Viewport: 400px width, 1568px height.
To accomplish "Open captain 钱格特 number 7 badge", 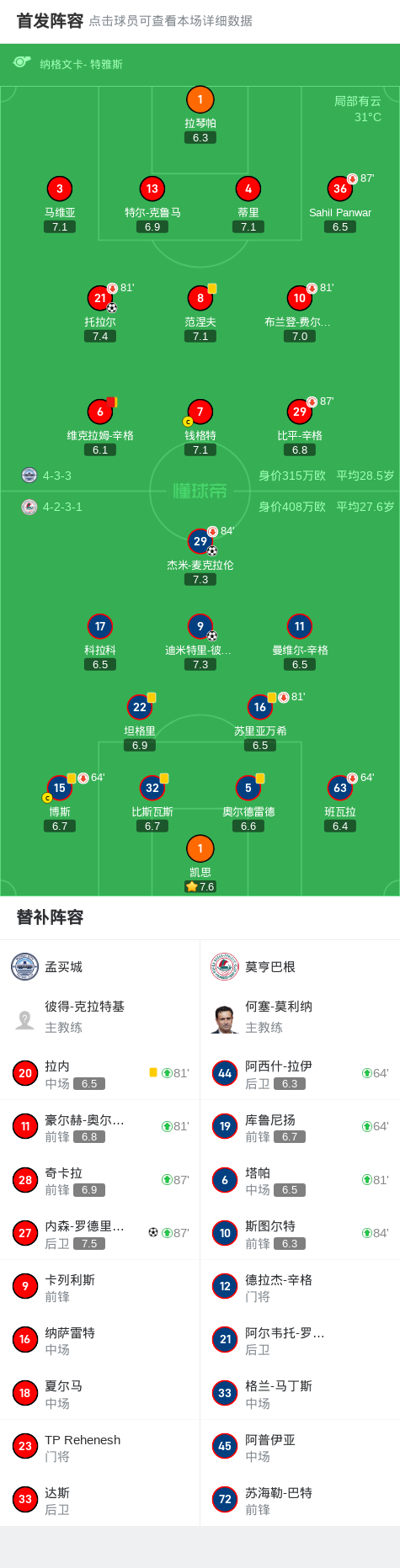I will tap(200, 412).
